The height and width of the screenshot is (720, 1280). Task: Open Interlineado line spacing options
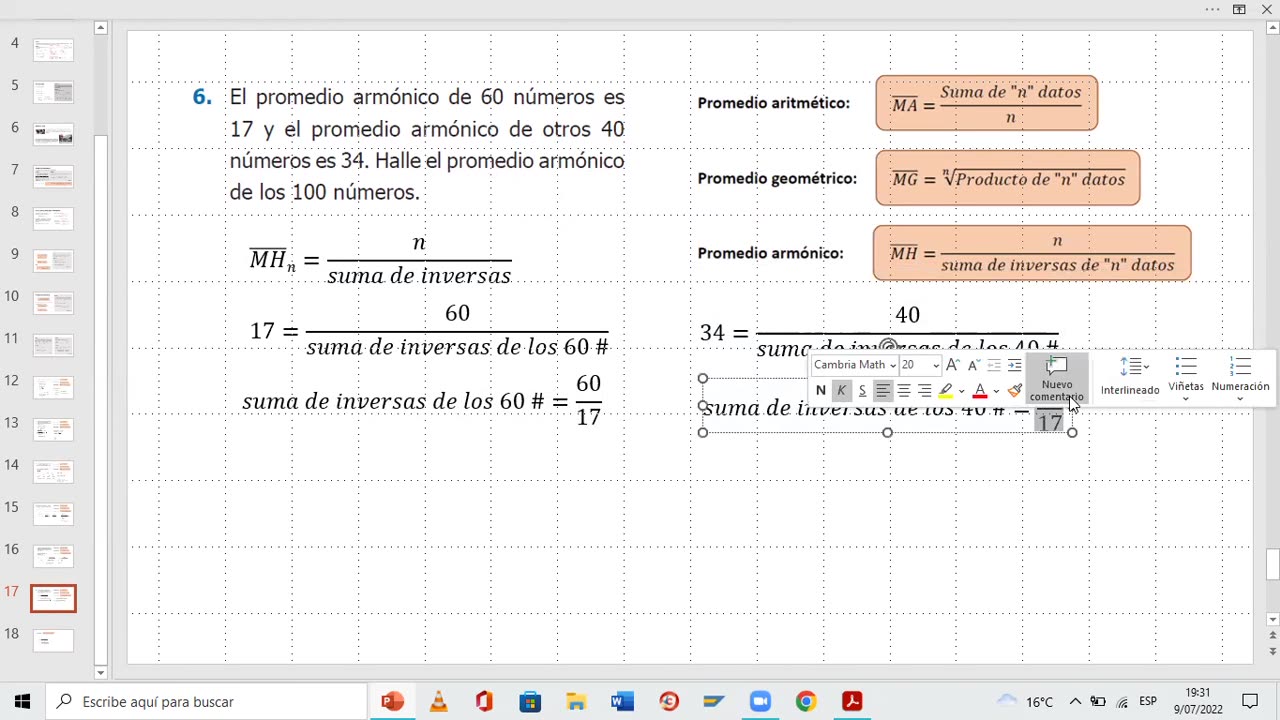coord(1130,379)
